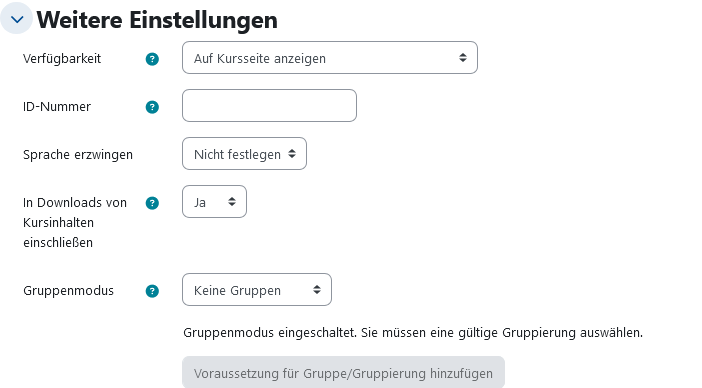Open help for Verfügbarkeit
This screenshot has width=702, height=388.
point(152,59)
